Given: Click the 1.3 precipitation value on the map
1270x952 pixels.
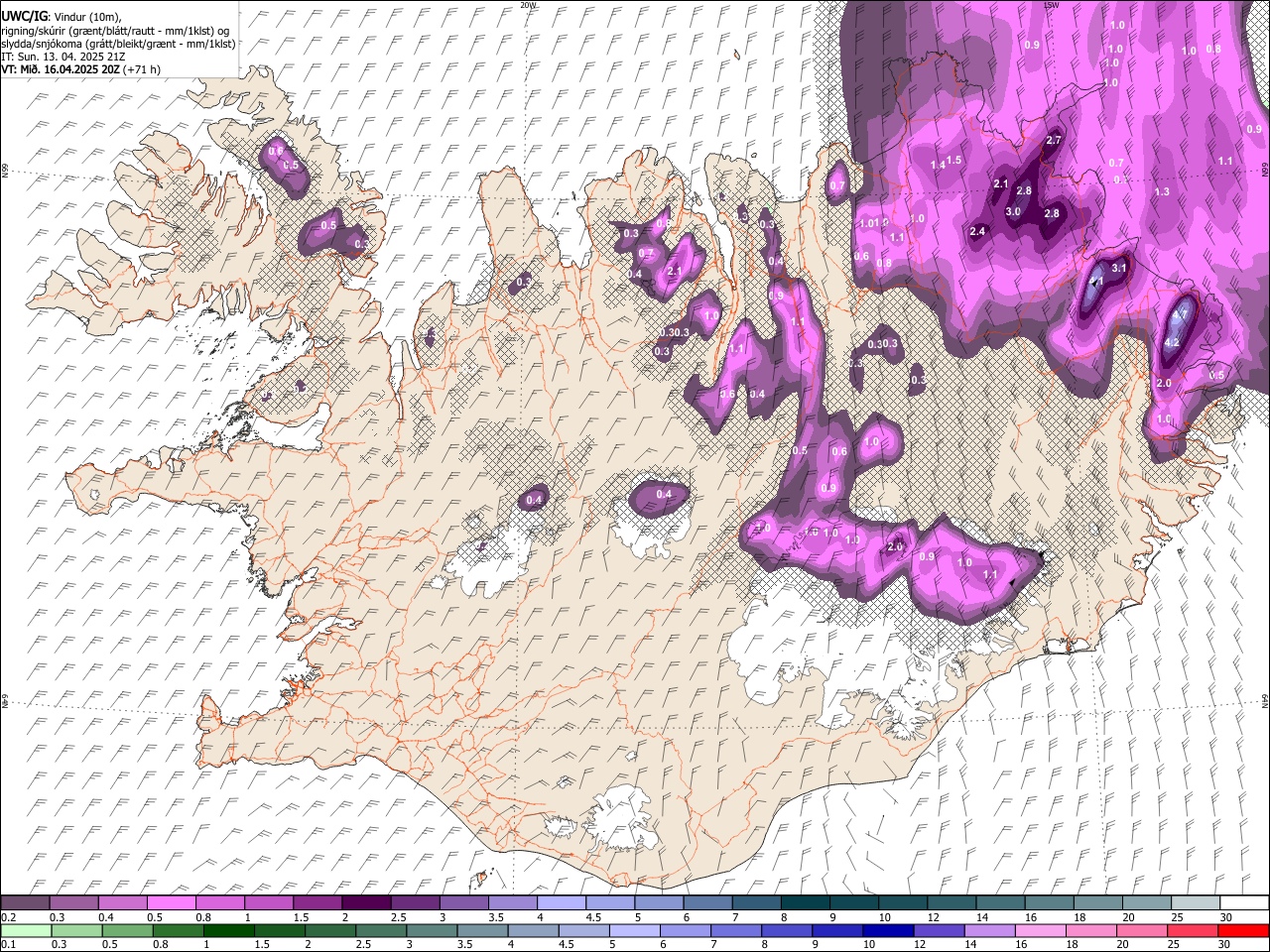Looking at the screenshot, I should pos(1162,191).
